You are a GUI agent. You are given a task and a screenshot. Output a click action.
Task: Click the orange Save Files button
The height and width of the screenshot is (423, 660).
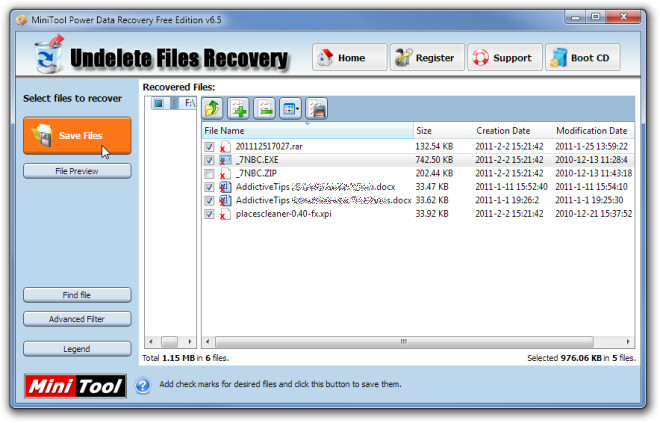pyautogui.click(x=77, y=136)
